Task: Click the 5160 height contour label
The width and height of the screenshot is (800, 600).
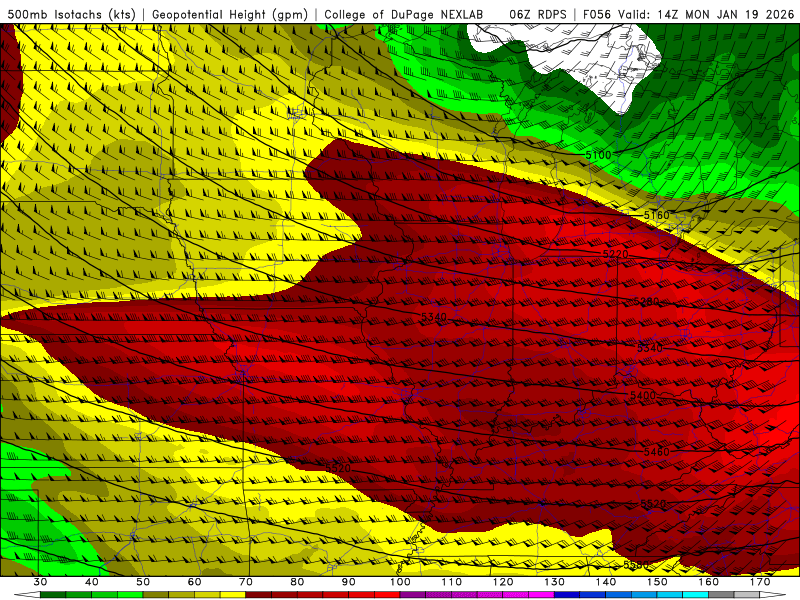Action: (656, 215)
